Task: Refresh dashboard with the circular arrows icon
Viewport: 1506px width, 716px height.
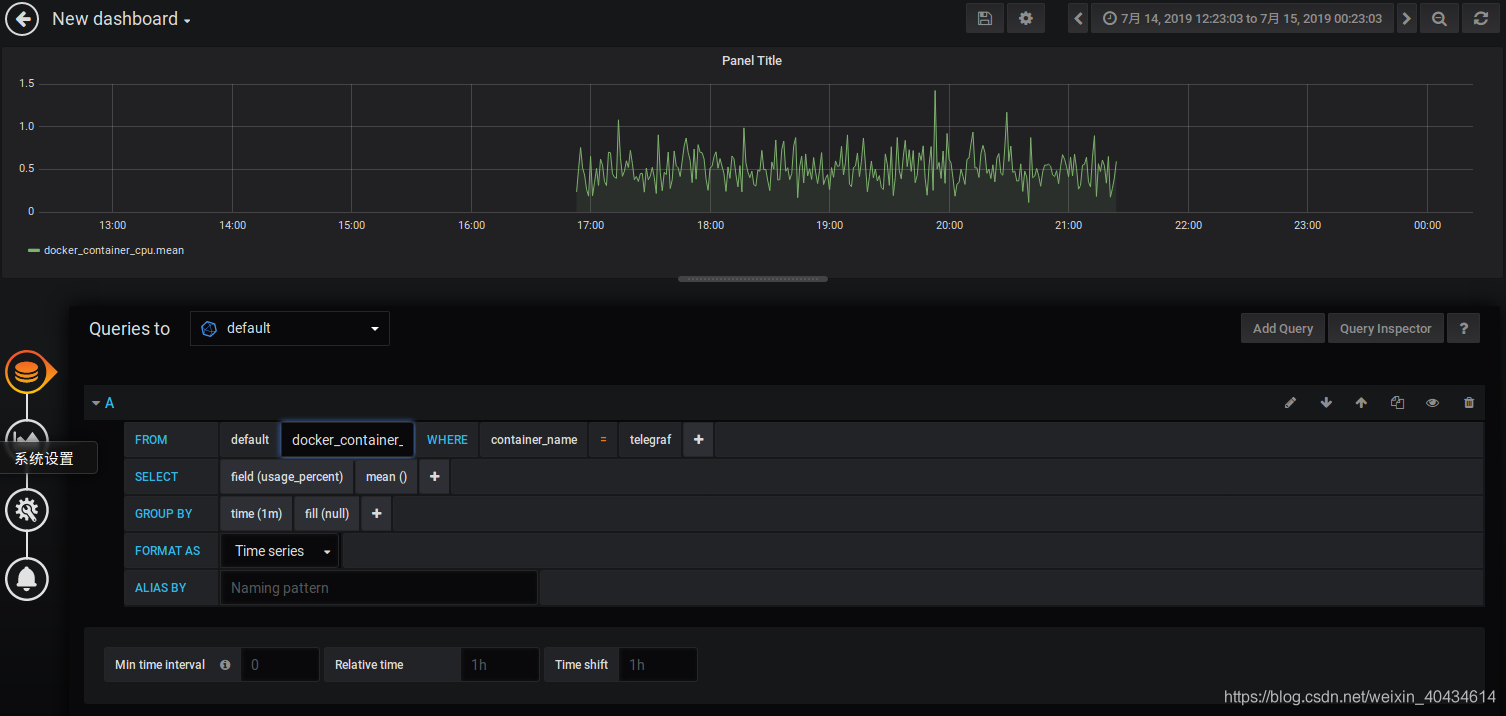Action: [1481, 18]
